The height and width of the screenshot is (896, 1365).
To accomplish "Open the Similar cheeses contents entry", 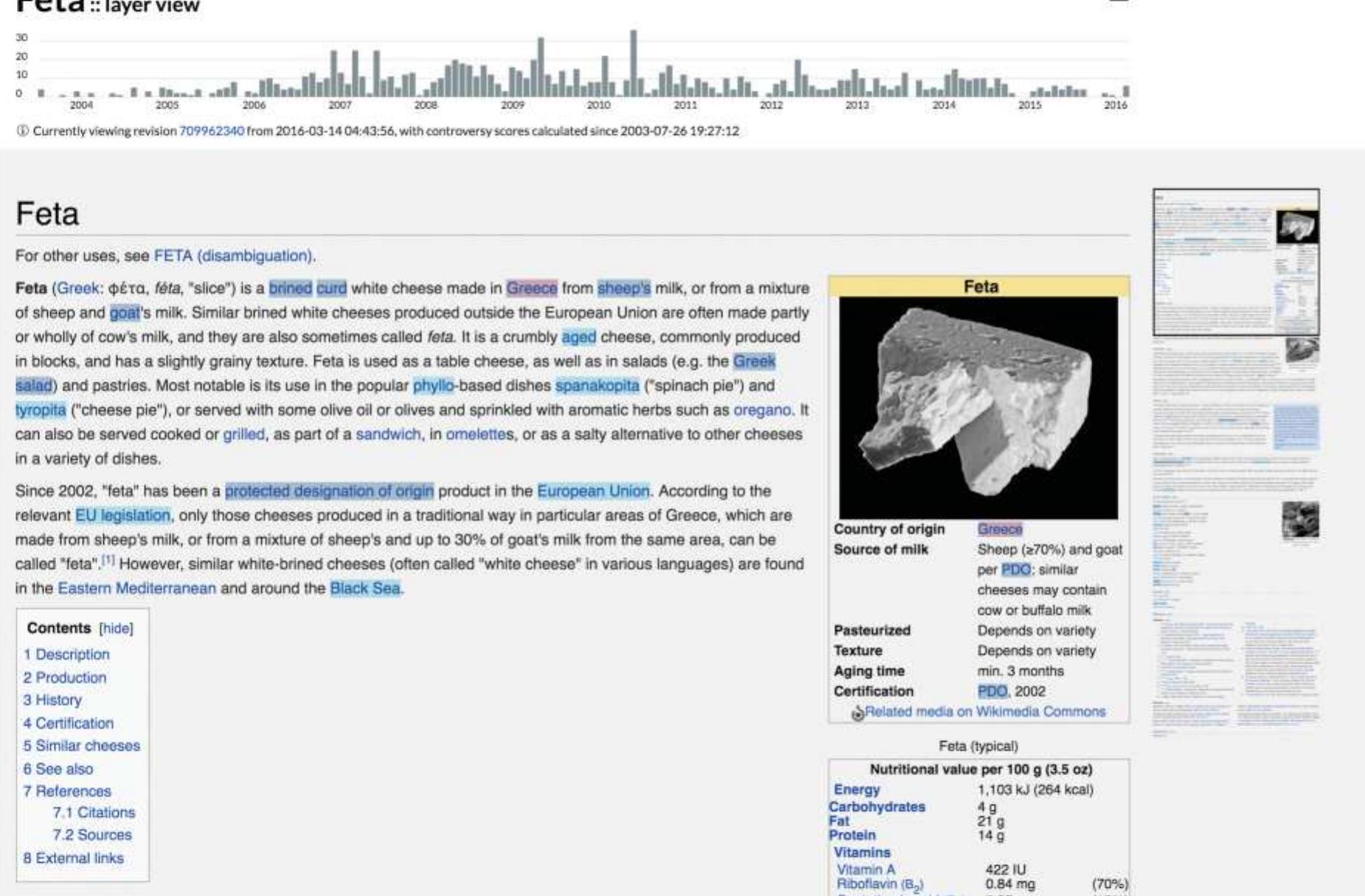I will pos(83,745).
